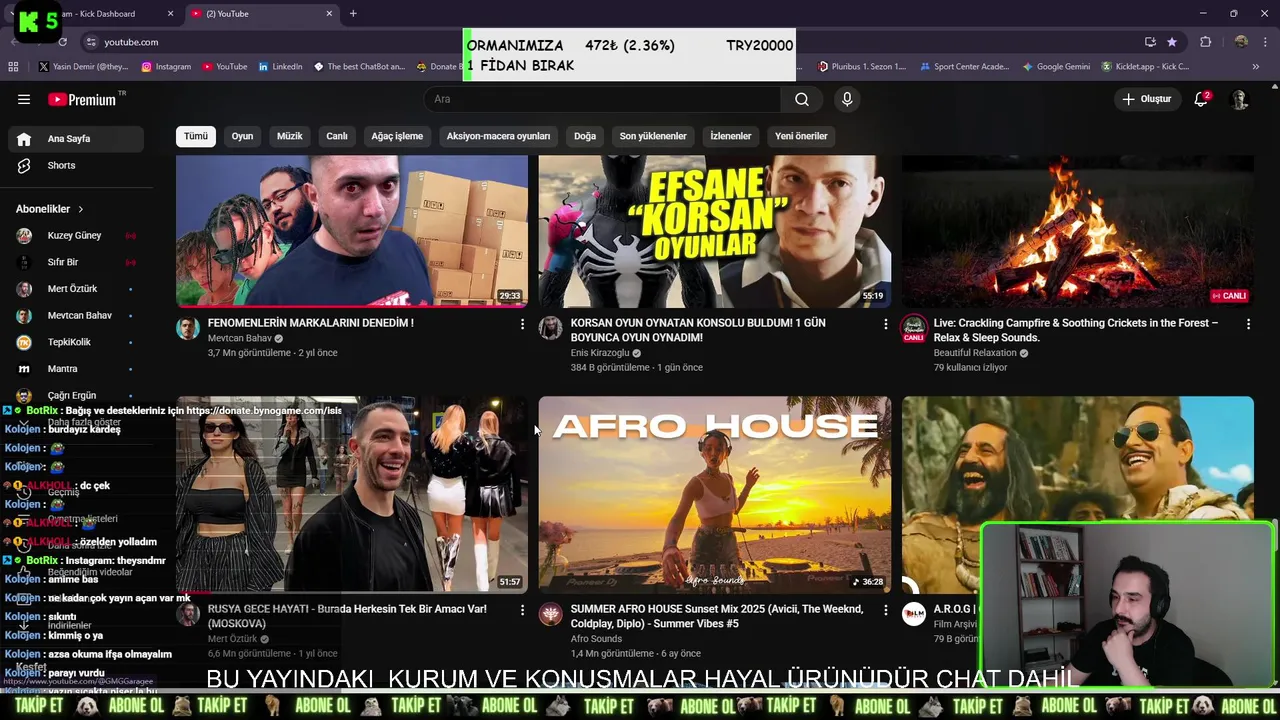Play FENOMENLERİN MARKALARINI DENEDİM thumbnail

352,231
